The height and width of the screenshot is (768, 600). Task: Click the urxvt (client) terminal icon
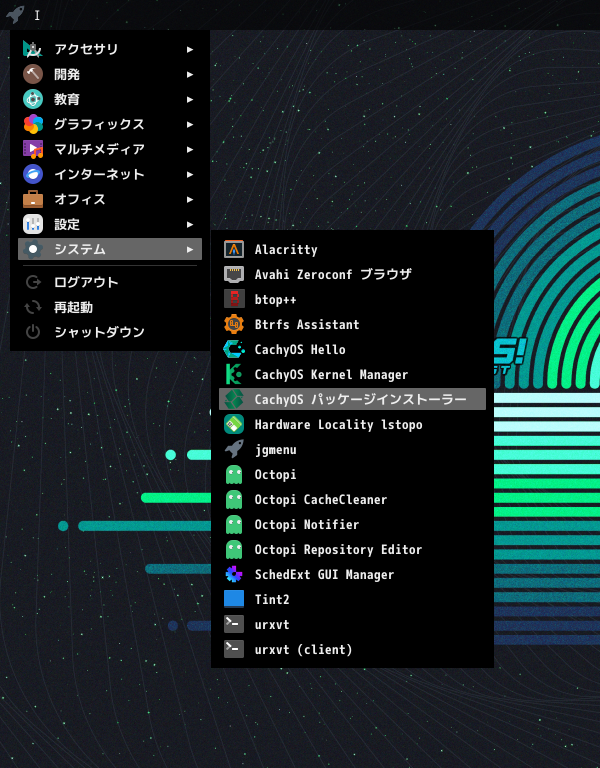234,649
